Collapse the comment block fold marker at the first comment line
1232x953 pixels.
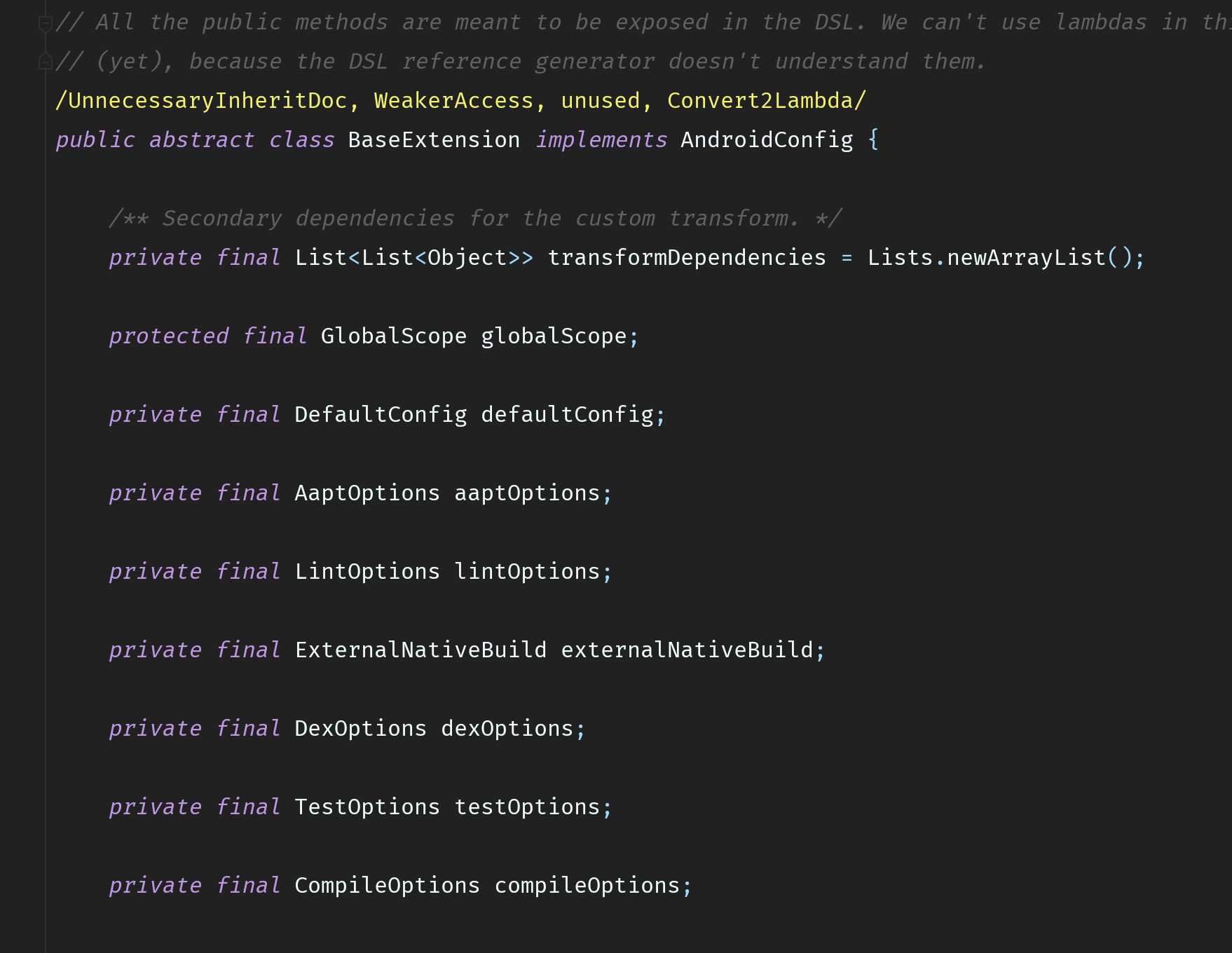45,24
